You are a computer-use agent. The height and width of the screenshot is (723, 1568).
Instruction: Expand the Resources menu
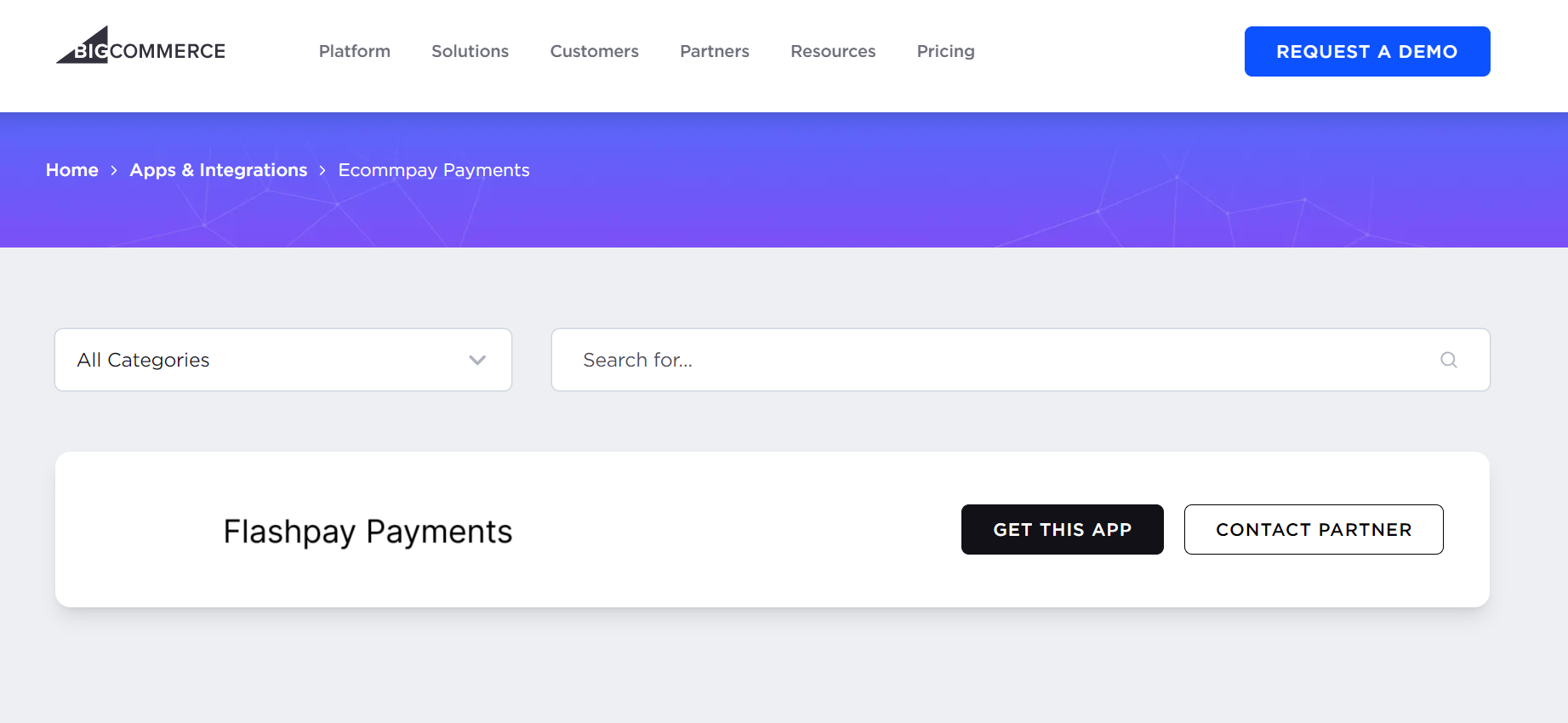tap(832, 51)
